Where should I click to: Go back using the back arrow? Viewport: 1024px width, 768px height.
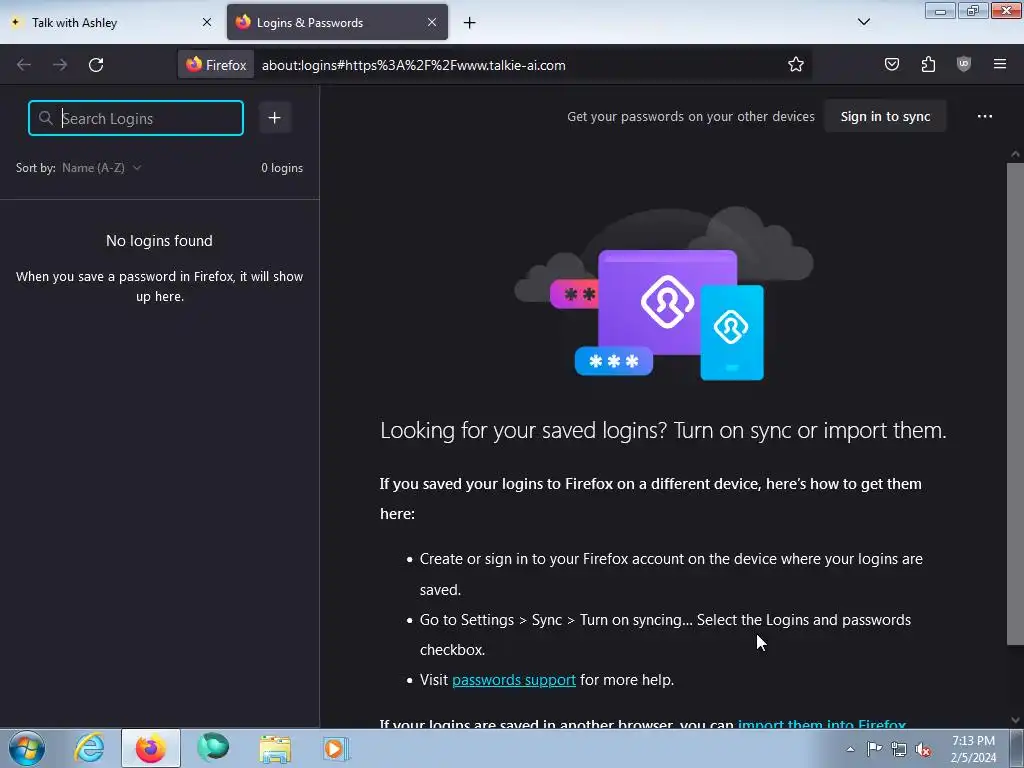[x=24, y=65]
